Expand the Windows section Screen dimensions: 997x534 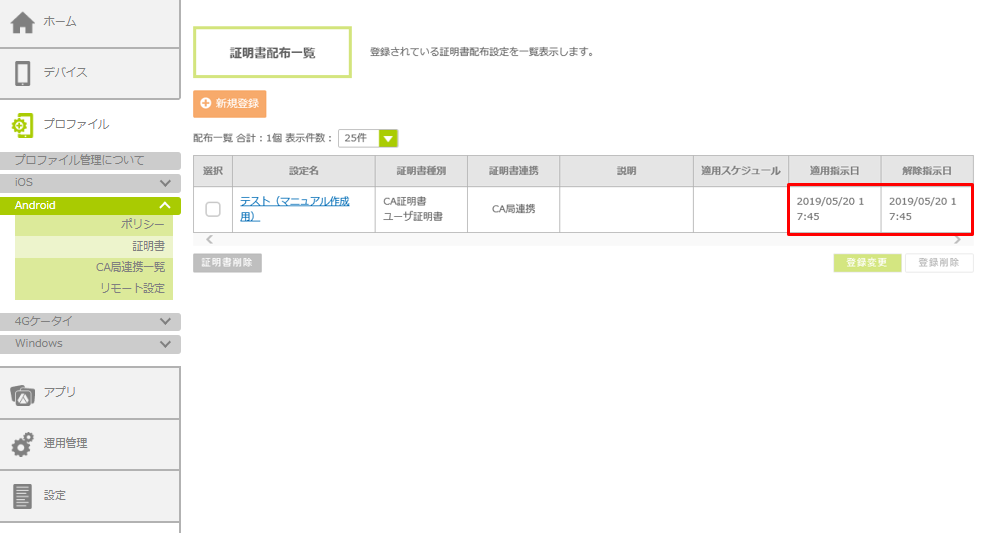point(166,344)
